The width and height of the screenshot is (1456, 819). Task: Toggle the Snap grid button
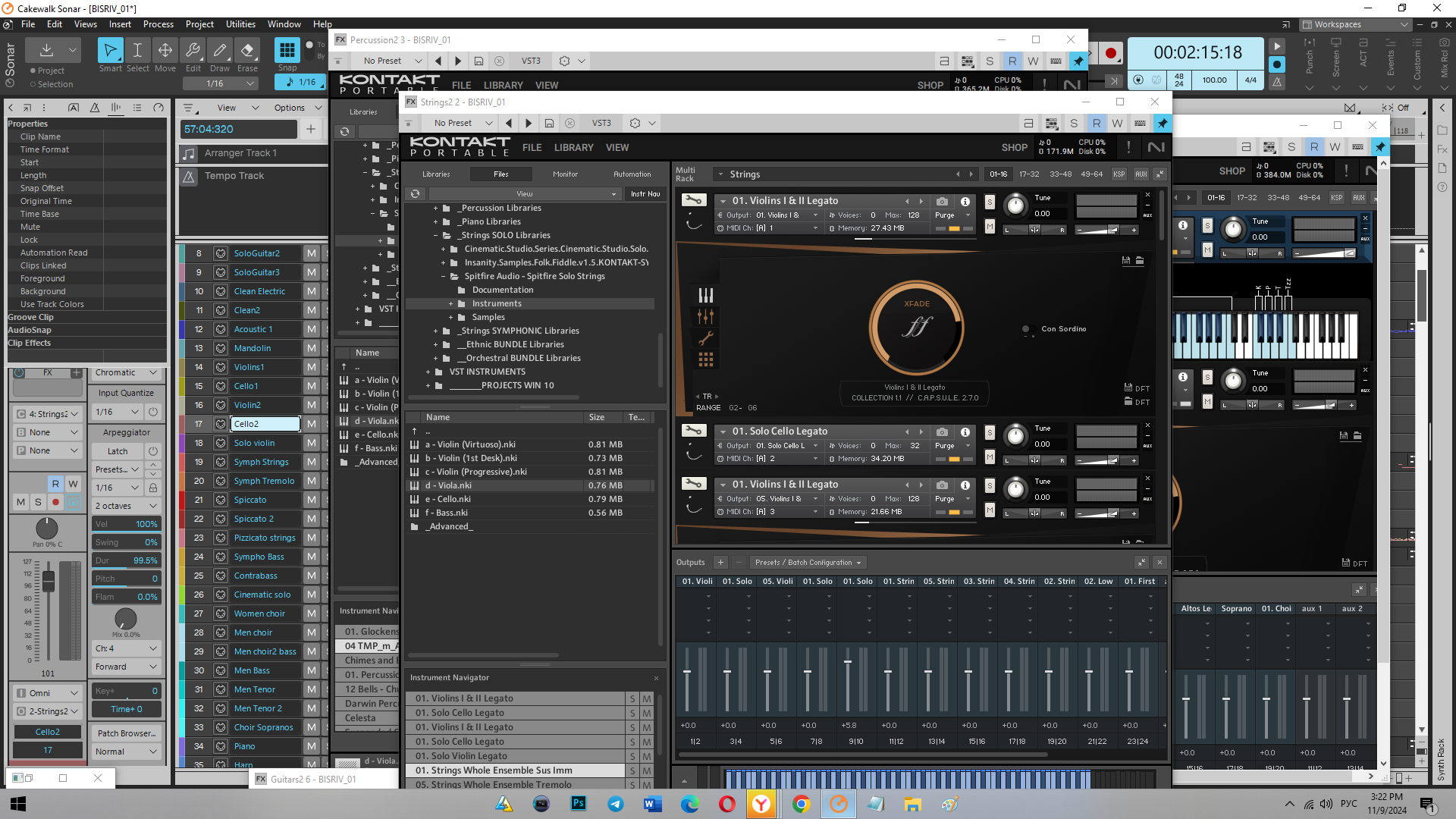point(287,51)
